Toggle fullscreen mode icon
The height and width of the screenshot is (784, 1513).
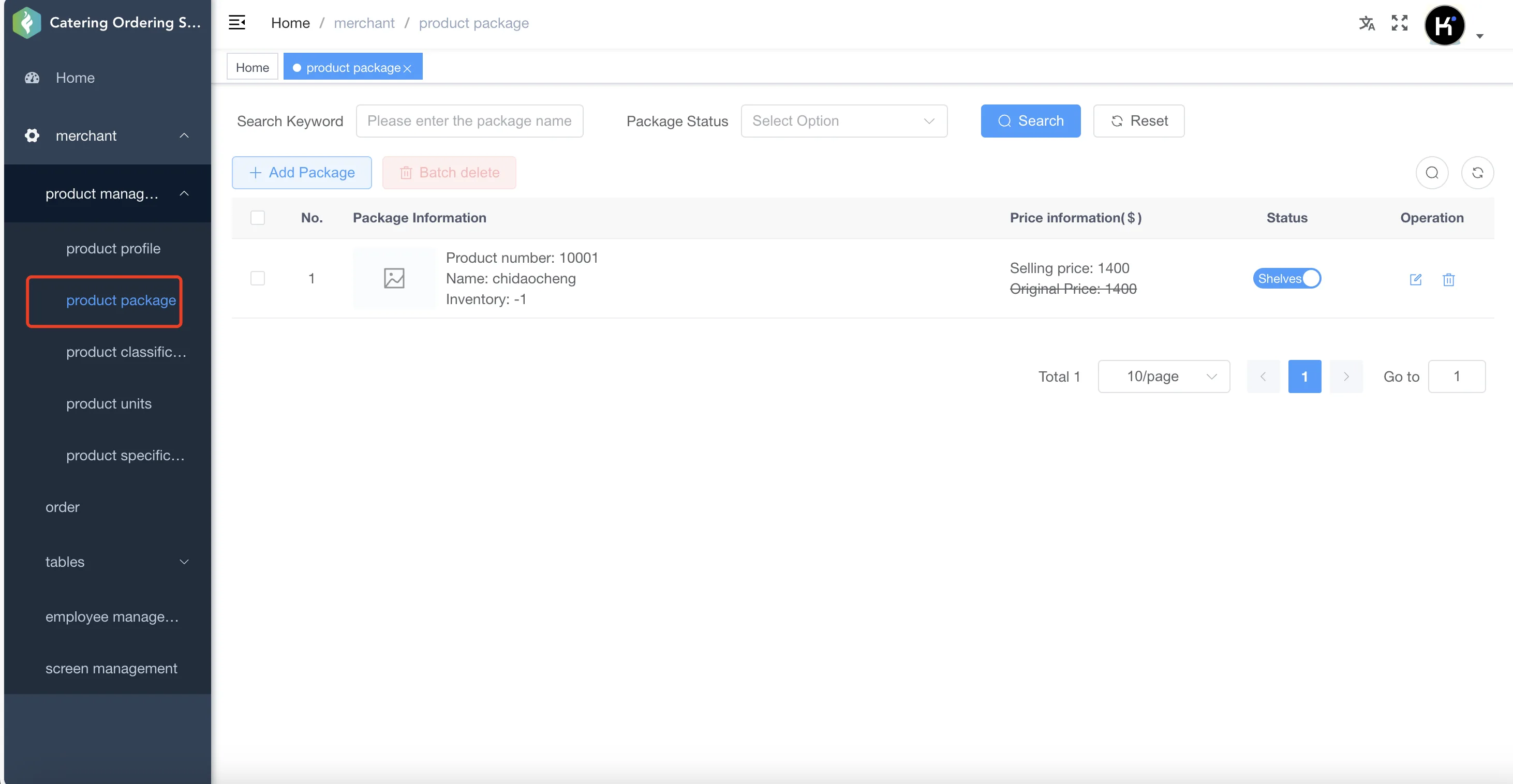[1400, 23]
